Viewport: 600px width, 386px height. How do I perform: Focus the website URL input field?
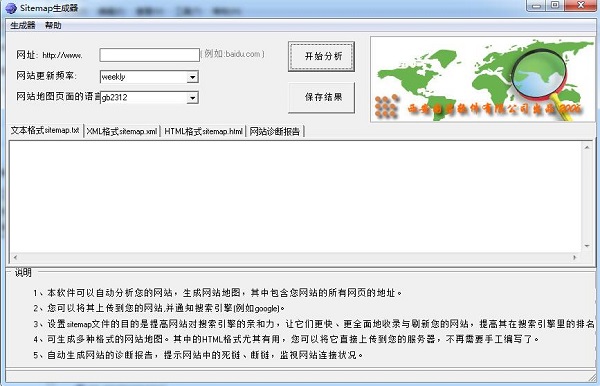click(150, 55)
